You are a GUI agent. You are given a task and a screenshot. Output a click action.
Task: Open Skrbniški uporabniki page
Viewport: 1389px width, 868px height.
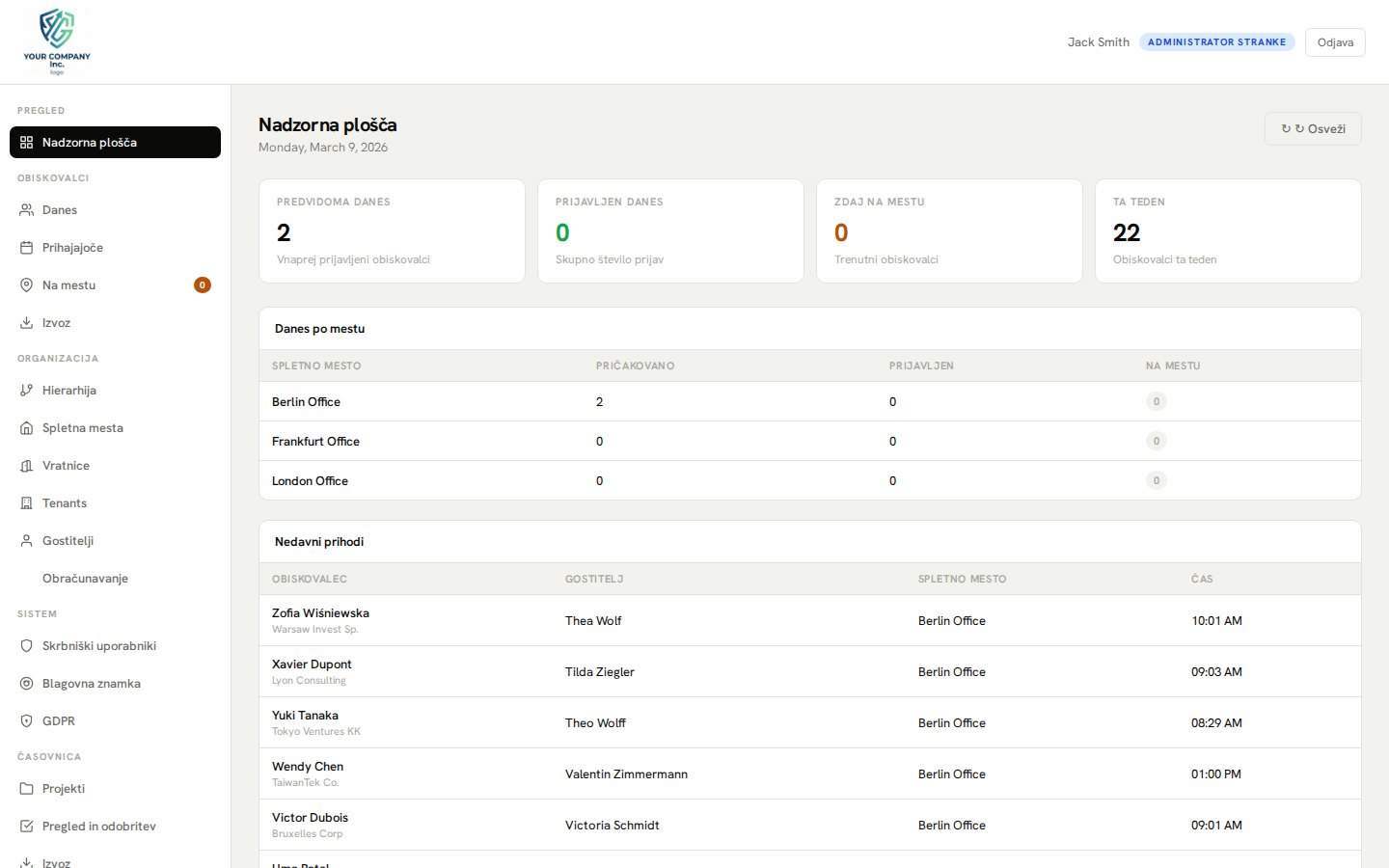click(x=98, y=646)
